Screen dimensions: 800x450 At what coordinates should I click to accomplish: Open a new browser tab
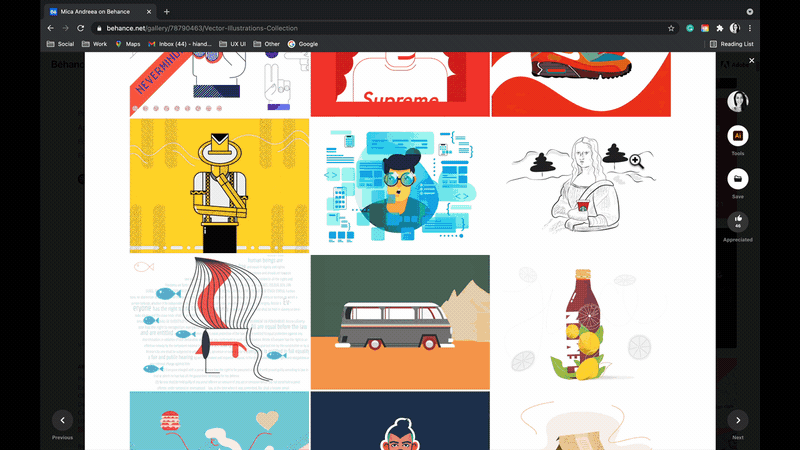(x=166, y=11)
